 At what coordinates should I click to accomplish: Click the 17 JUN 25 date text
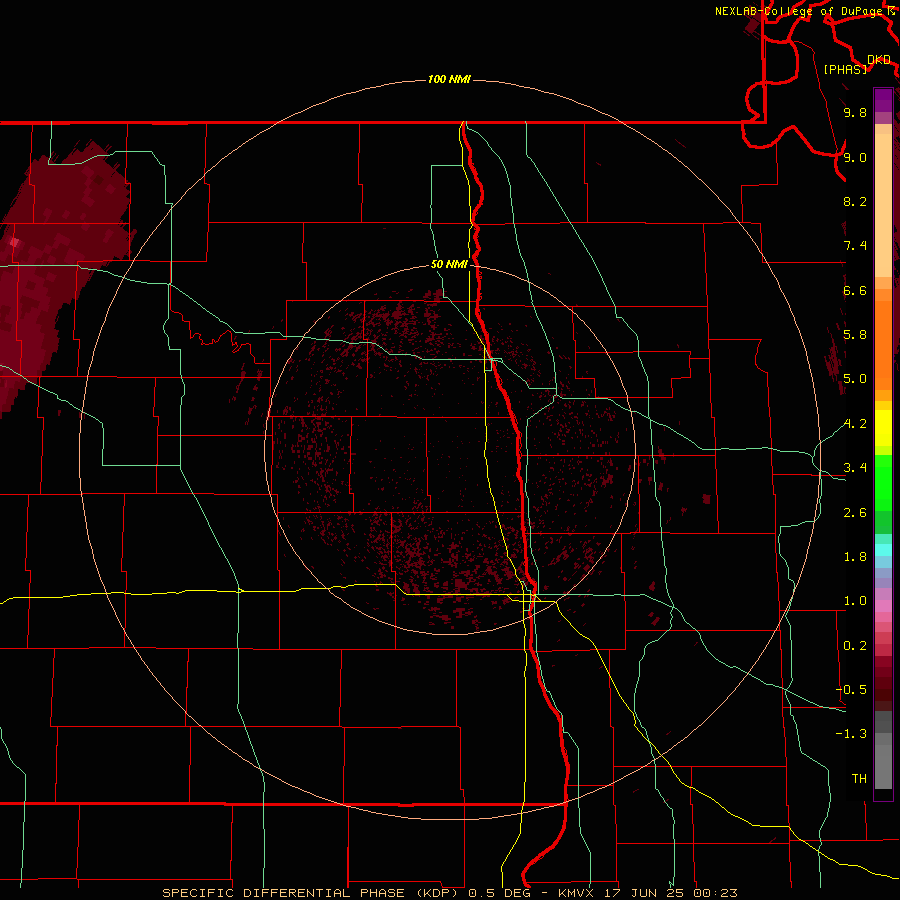coord(643,893)
